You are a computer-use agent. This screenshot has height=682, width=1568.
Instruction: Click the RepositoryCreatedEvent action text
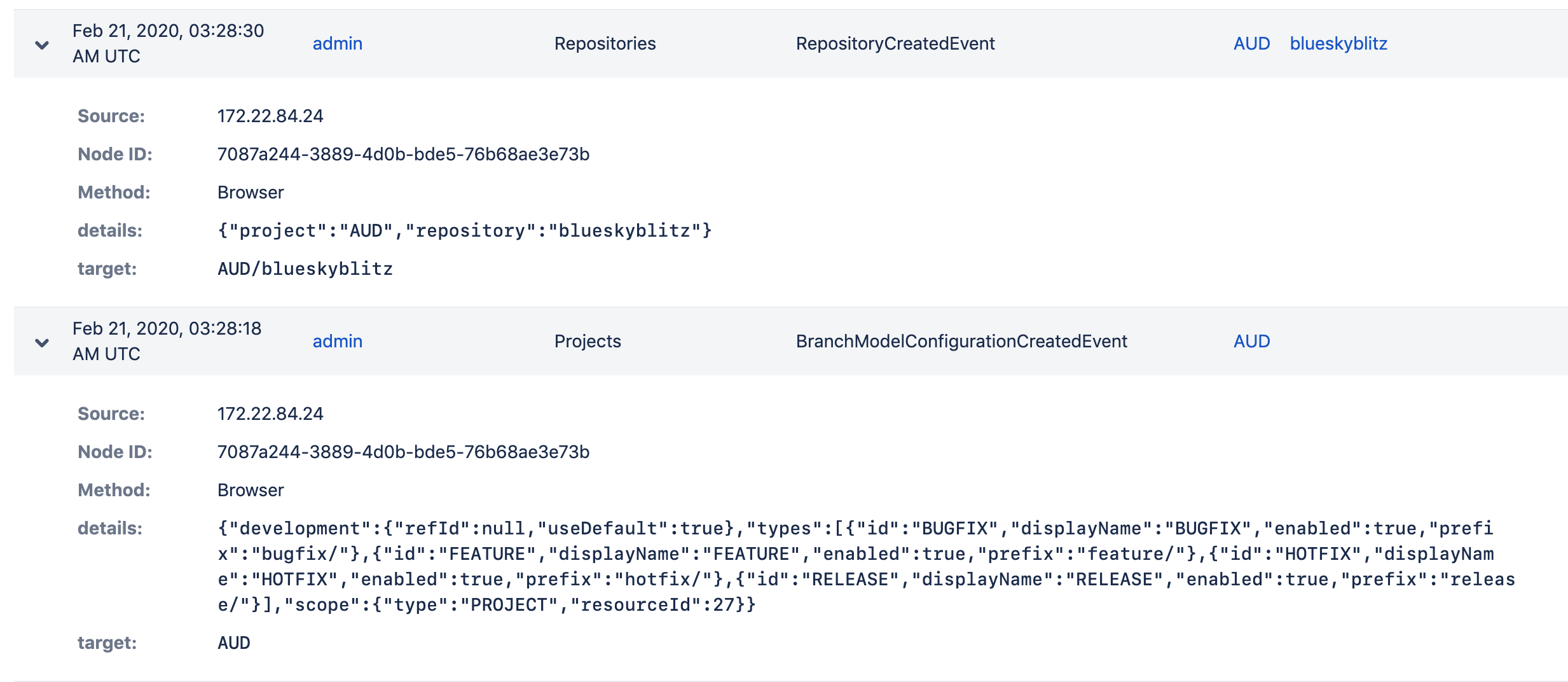tap(895, 43)
